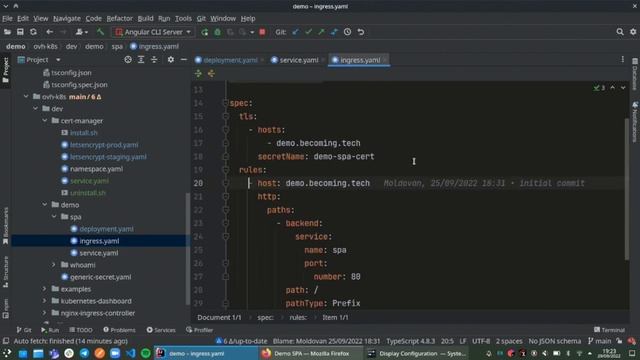The image size is (640, 360).
Task: Expand the kubernetes-dashboard folder
Action: [44, 301]
